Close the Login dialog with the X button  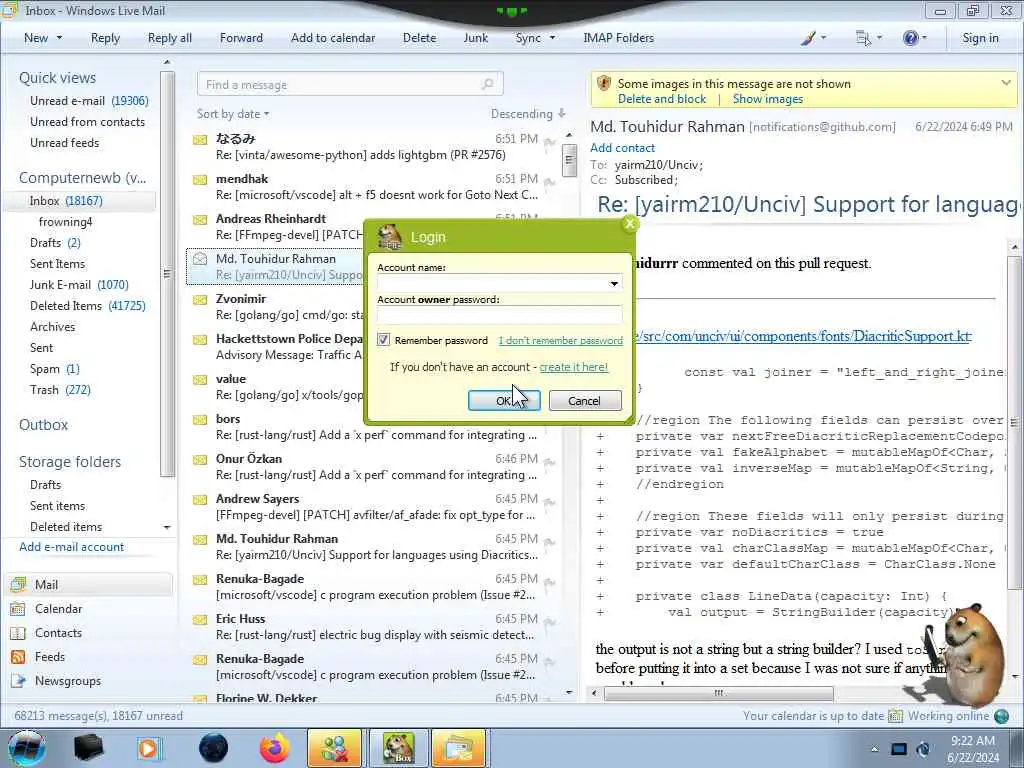point(630,224)
